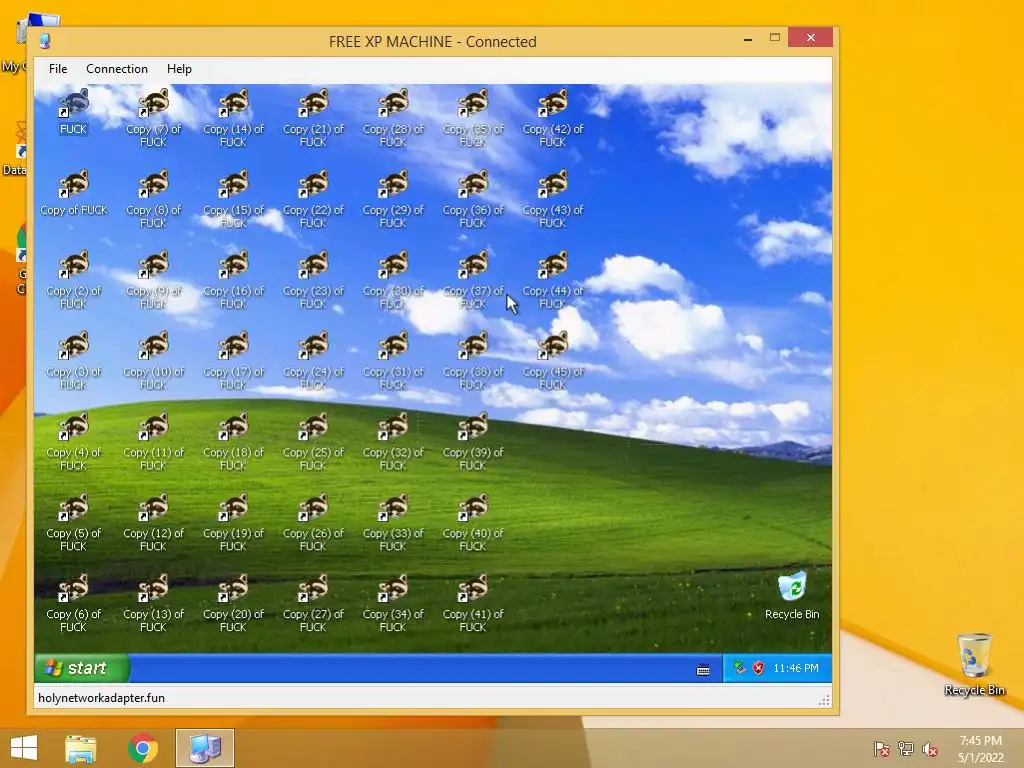Click the host network tray icon
The height and width of the screenshot is (768, 1024).
point(906,749)
